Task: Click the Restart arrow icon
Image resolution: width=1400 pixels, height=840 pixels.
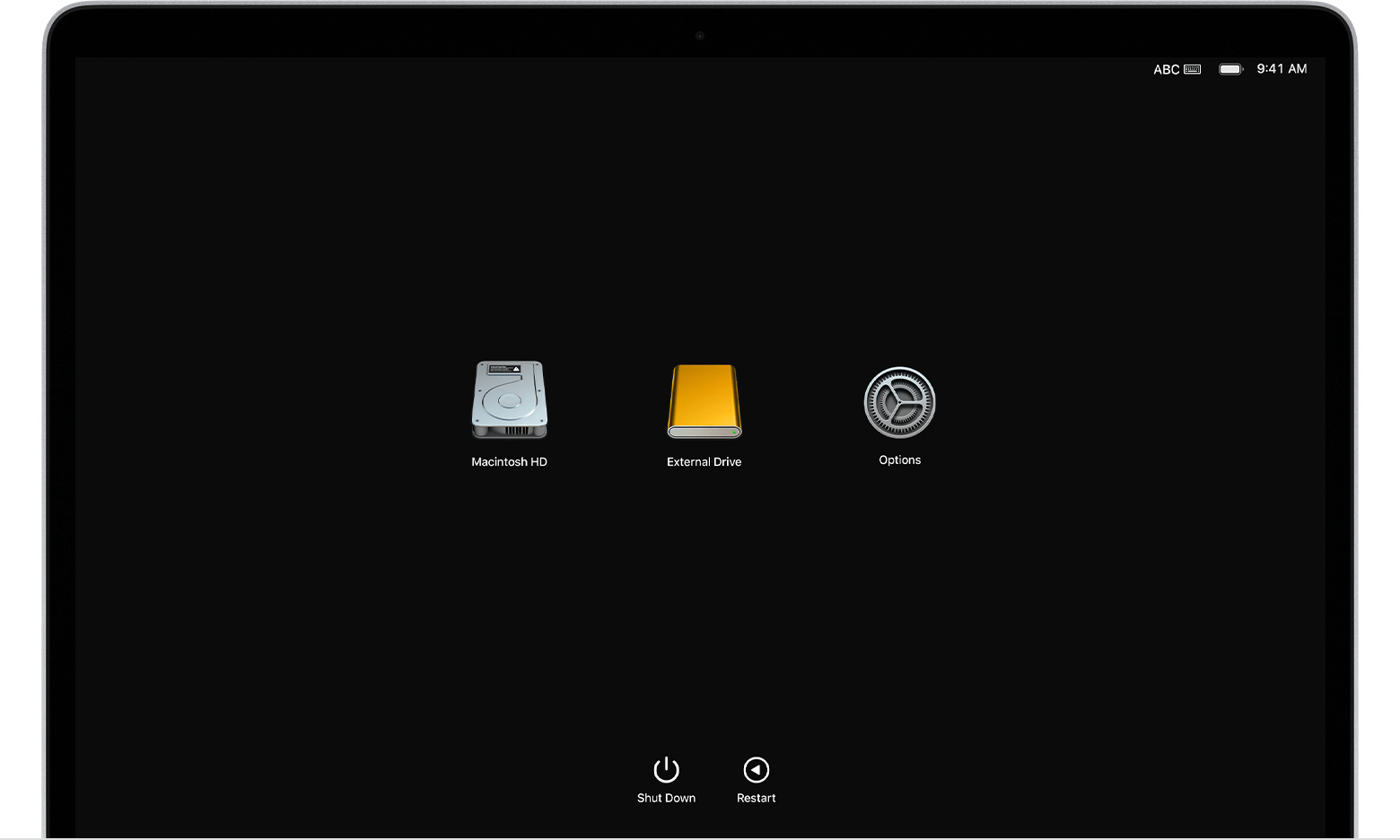Action: coord(756,768)
